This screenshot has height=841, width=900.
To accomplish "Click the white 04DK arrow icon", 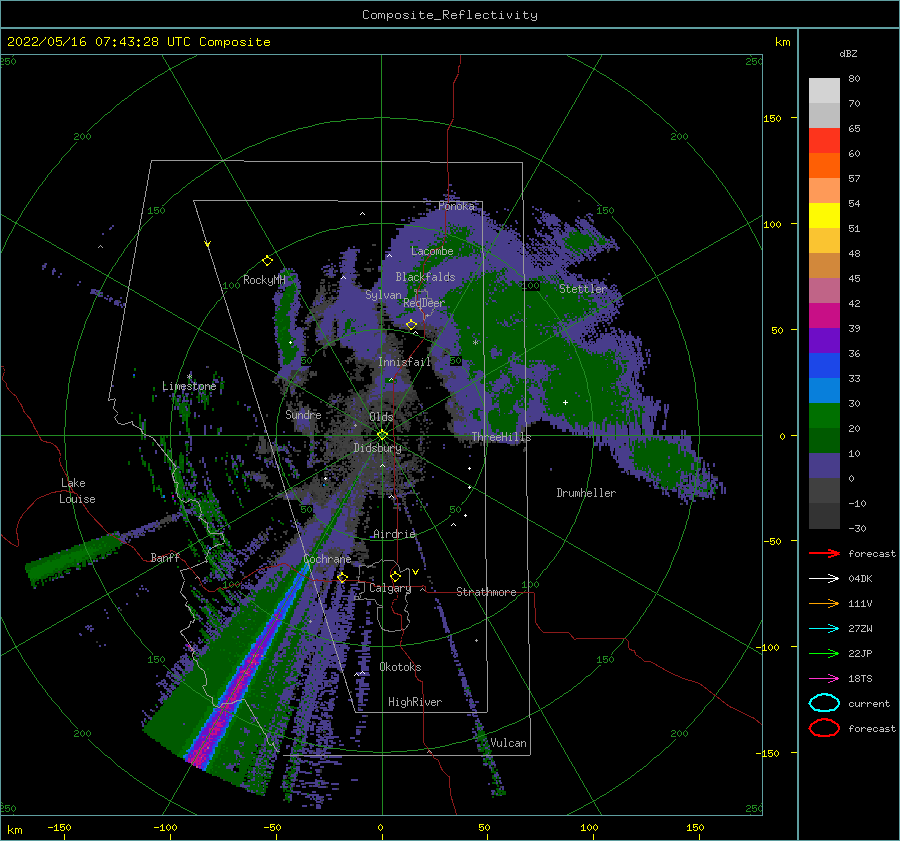I will tap(824, 579).
